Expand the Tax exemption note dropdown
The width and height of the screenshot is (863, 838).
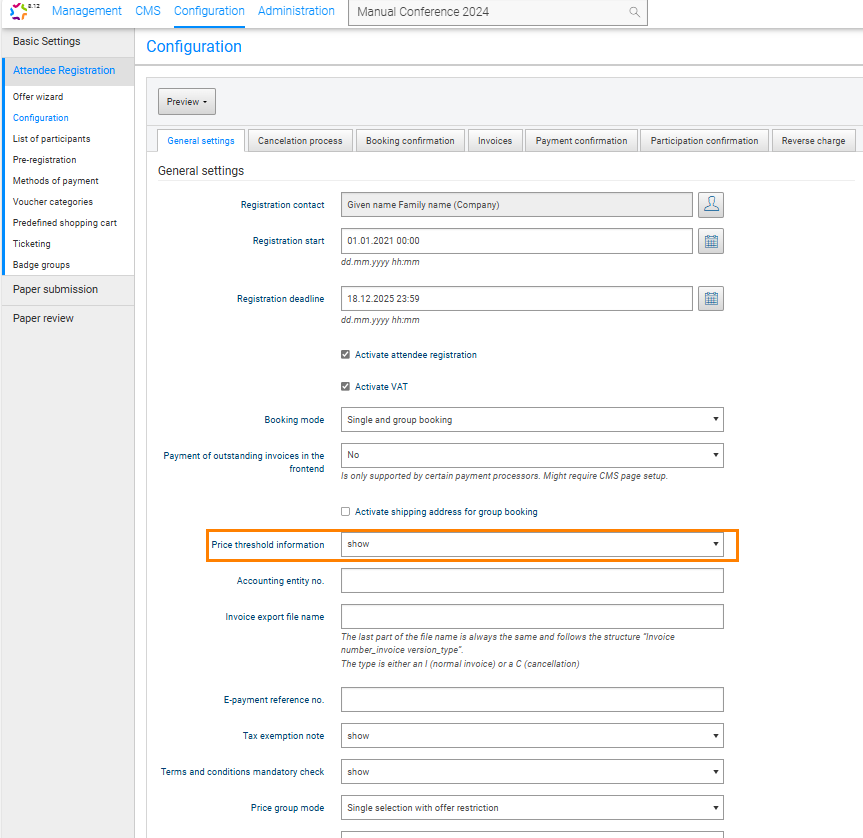pos(532,736)
